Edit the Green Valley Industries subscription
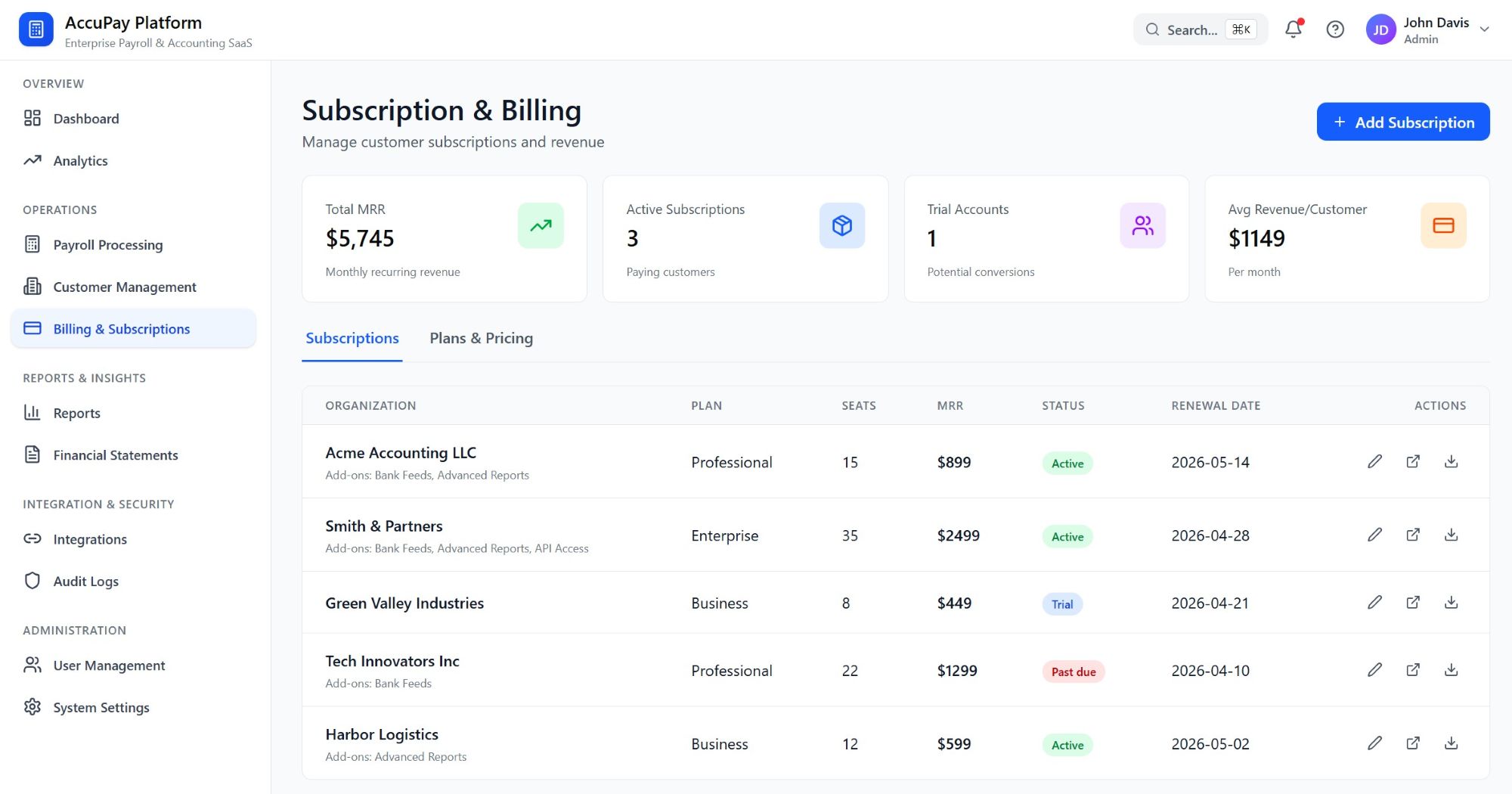Image resolution: width=1512 pixels, height=794 pixels. click(x=1374, y=602)
